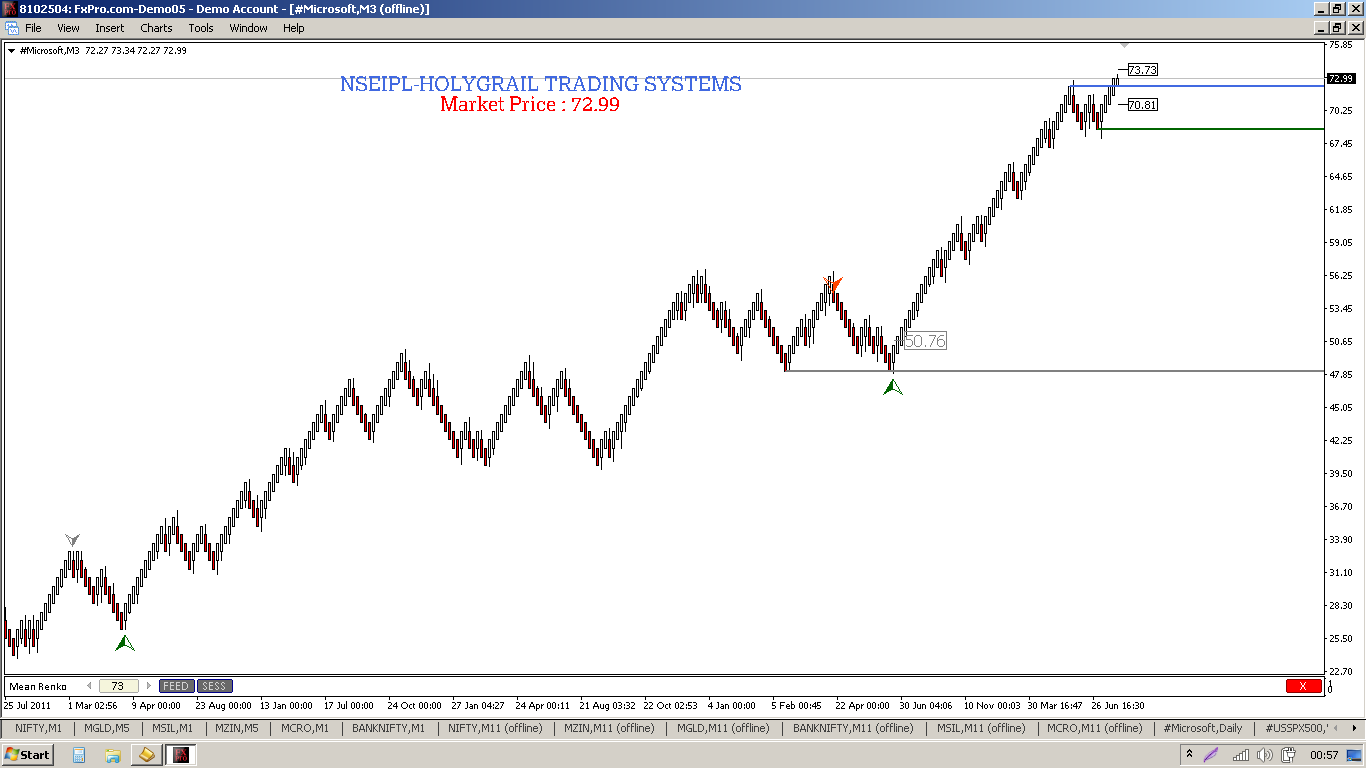Switch to the #Microsoft,Daily tab
Viewport: 1366px width, 768px height.
(x=1202, y=728)
